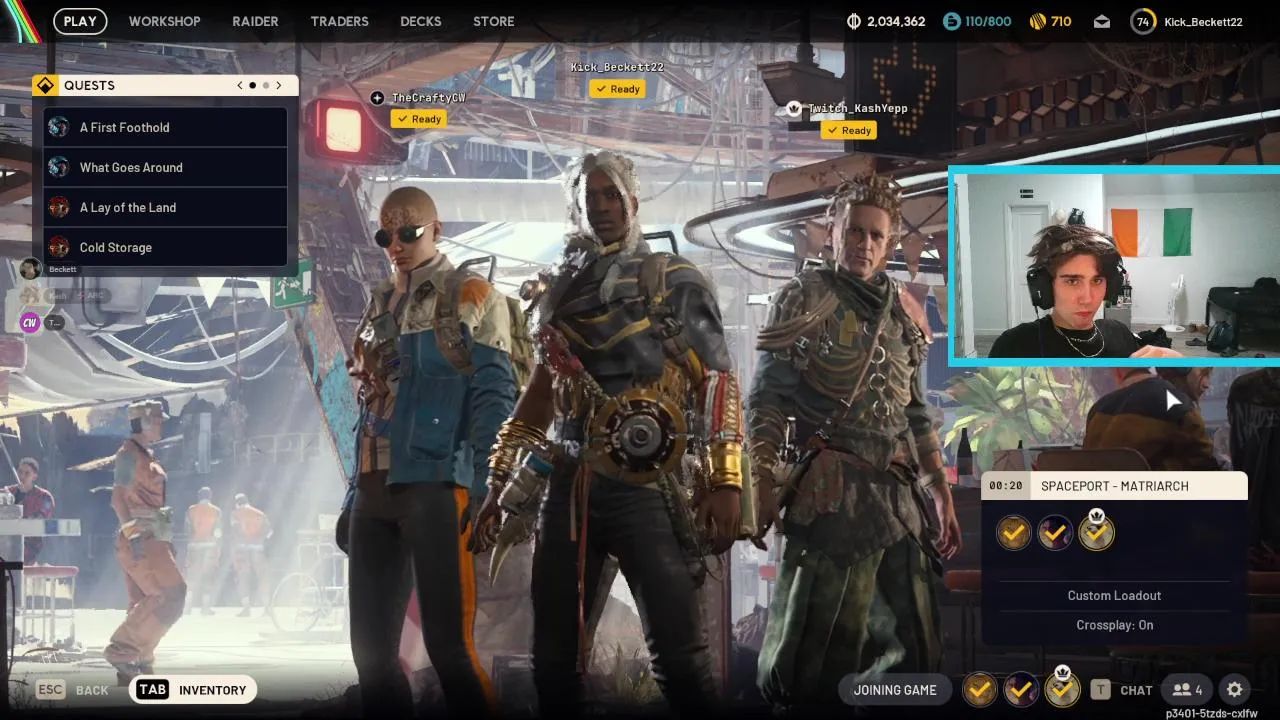Screen dimensions: 1280x720
Task: Open the What Goes Around quest
Action: tap(165, 167)
